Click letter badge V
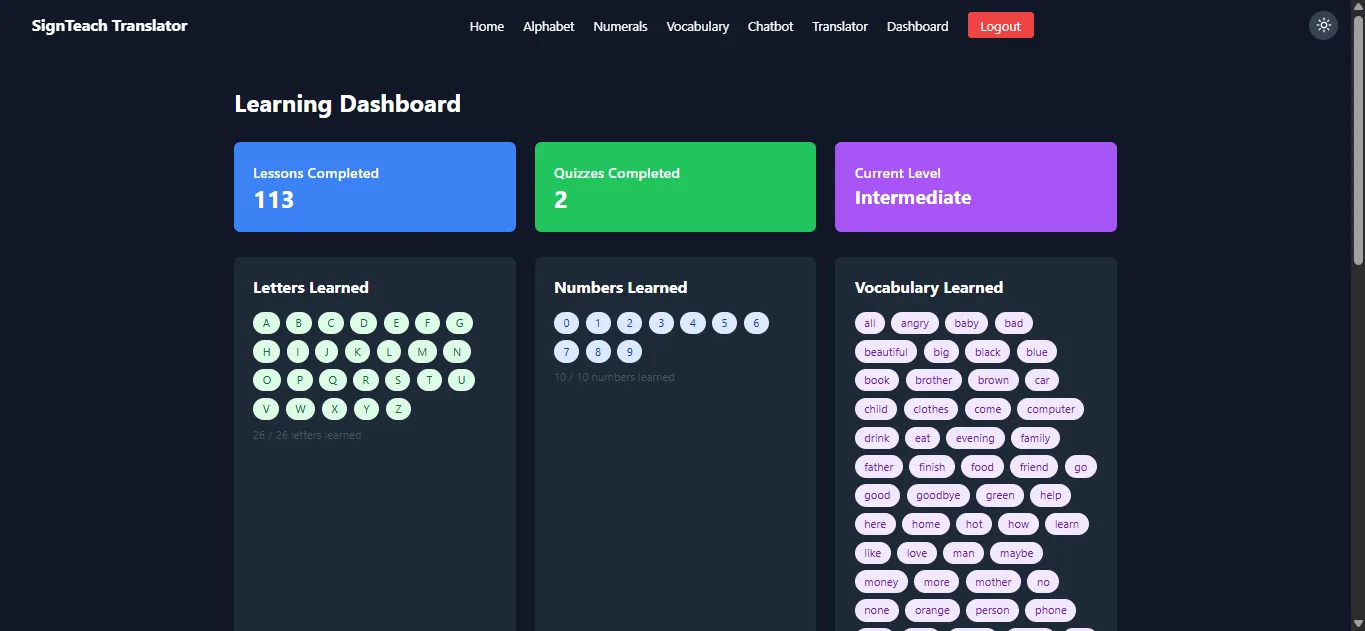Screen dimensions: 1365x631 click(x=266, y=409)
